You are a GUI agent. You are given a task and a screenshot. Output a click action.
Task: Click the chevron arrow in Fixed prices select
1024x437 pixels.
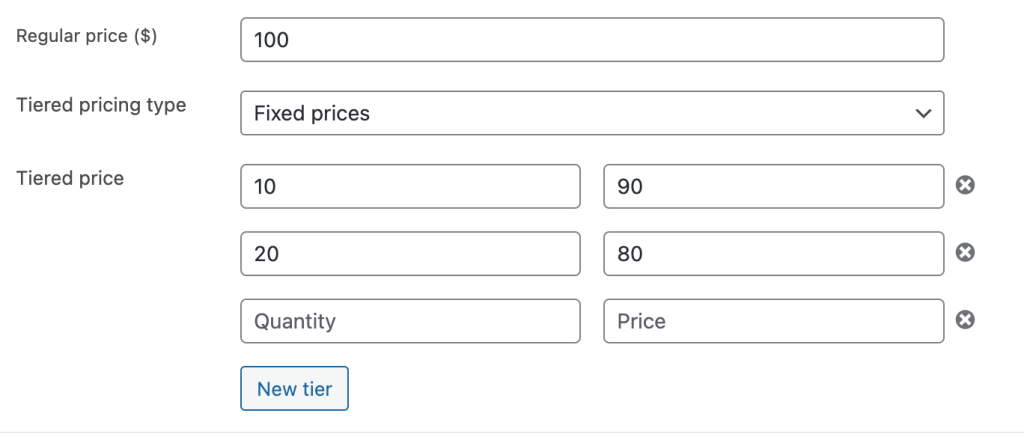922,113
